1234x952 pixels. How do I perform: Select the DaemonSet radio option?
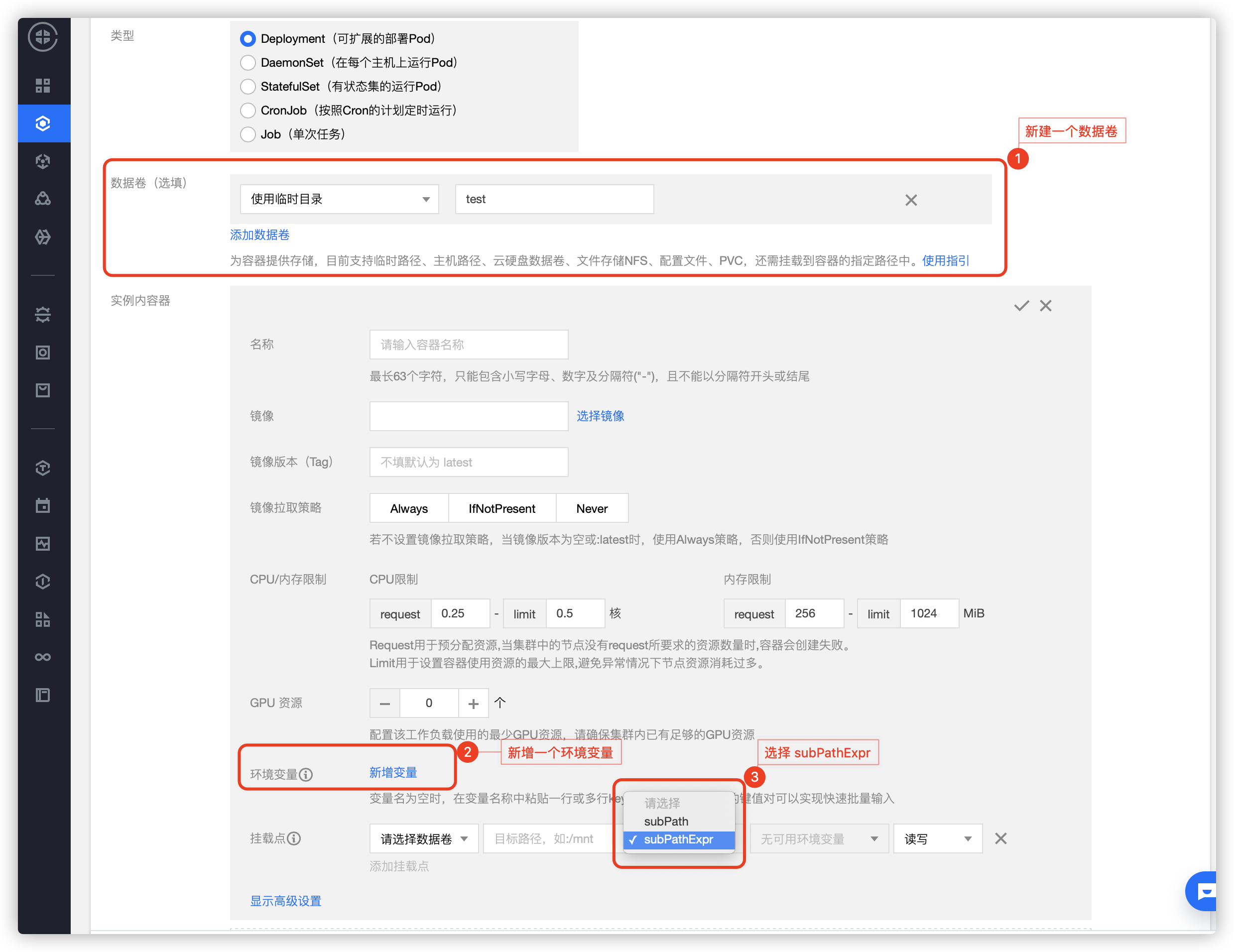tap(247, 62)
